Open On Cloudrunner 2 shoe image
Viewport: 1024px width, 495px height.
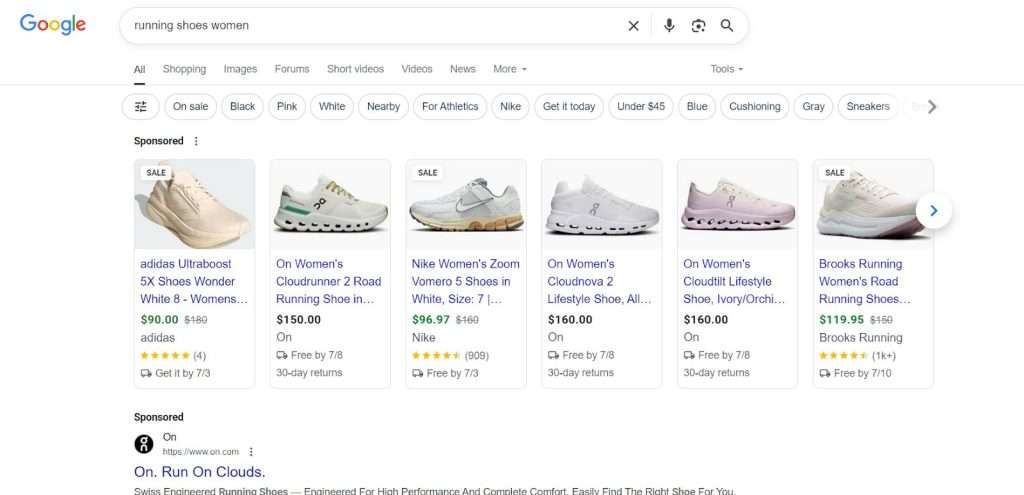pos(330,204)
